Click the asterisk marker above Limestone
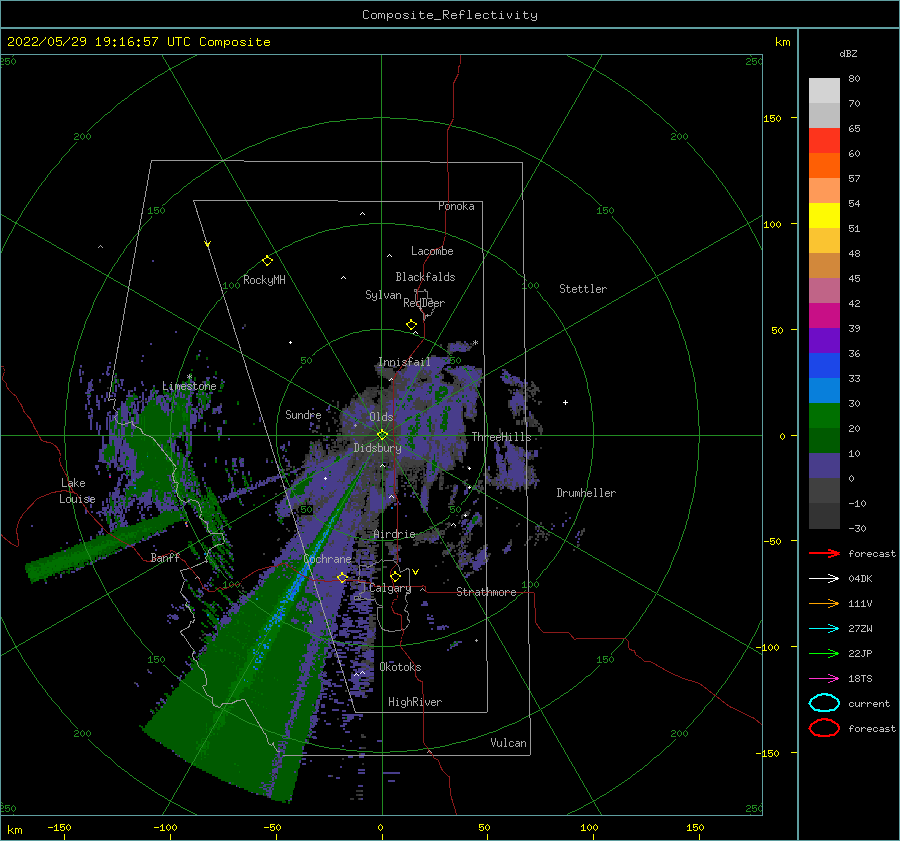Viewport: 900px width, 841px height. tap(189, 377)
